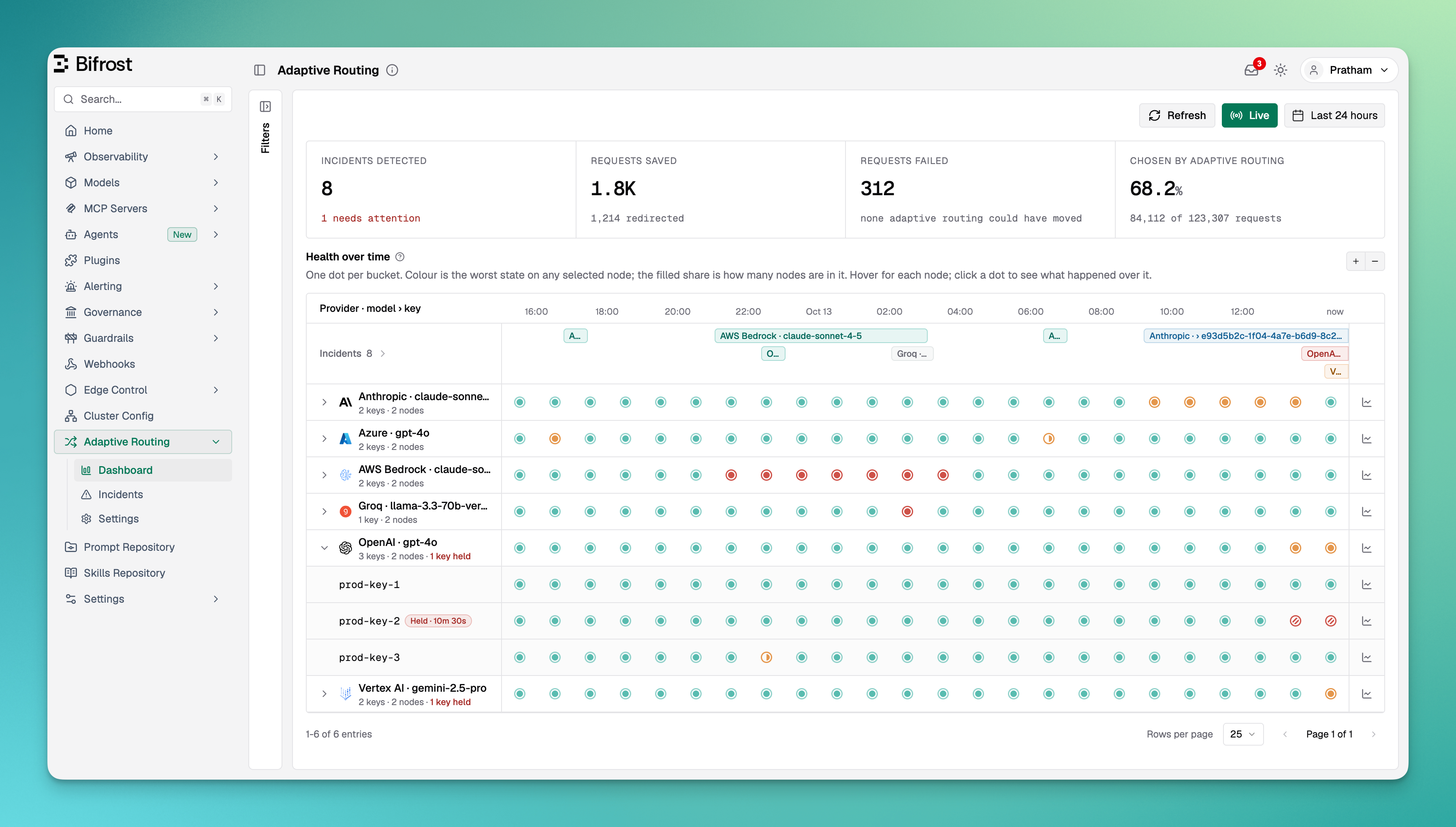Open the notifications inbox icon

click(1251, 70)
